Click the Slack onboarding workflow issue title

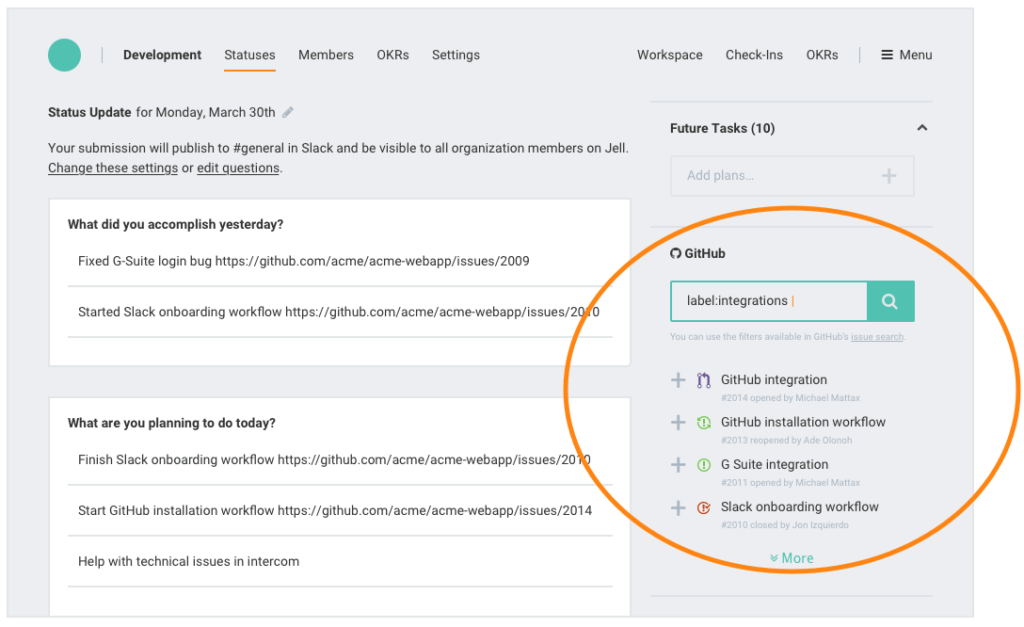click(799, 507)
